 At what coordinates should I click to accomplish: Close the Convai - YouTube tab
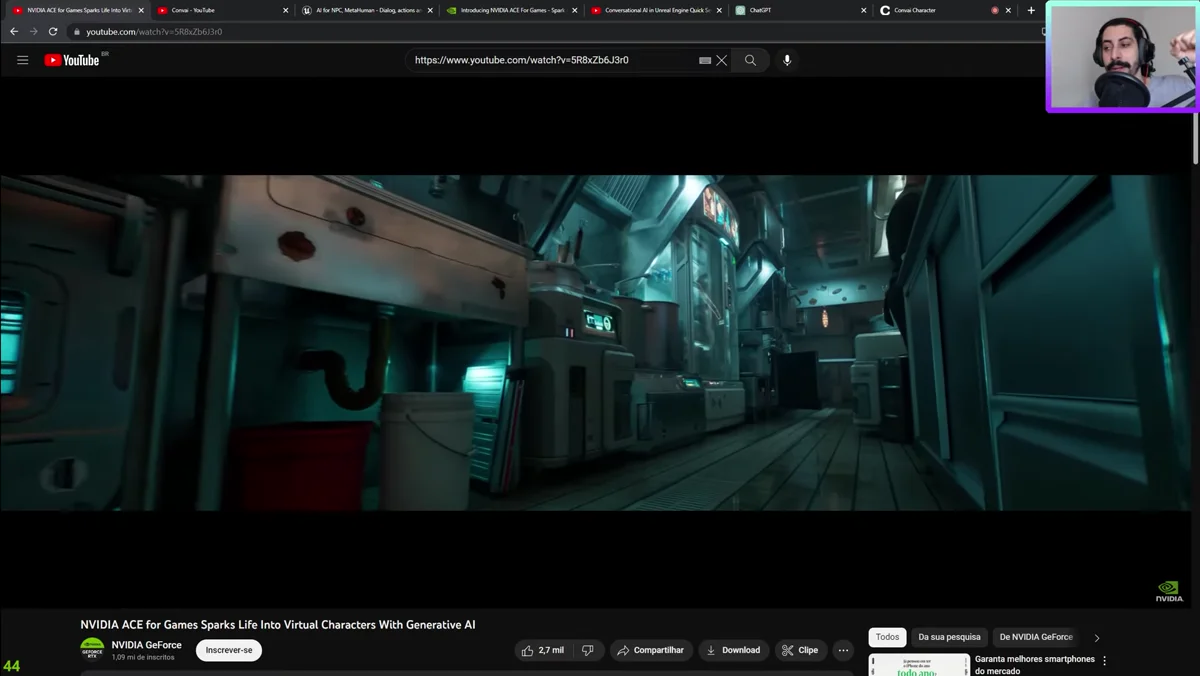(x=285, y=10)
